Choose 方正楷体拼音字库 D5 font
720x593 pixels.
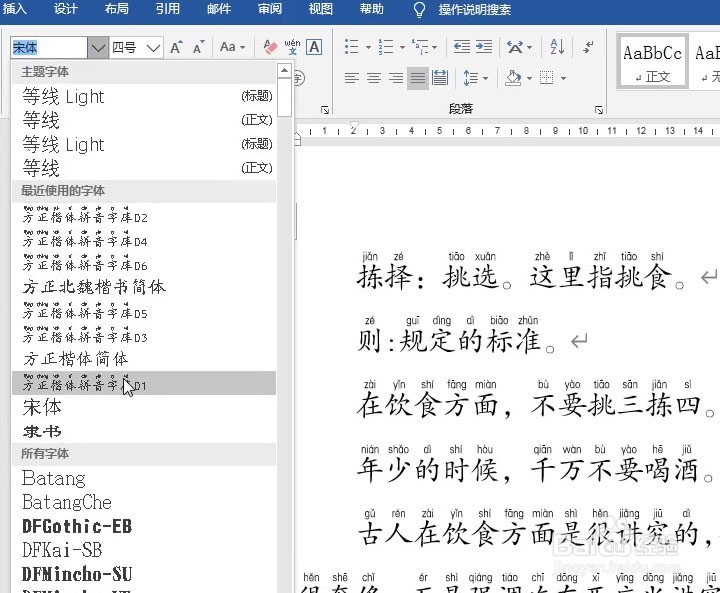tap(144, 311)
